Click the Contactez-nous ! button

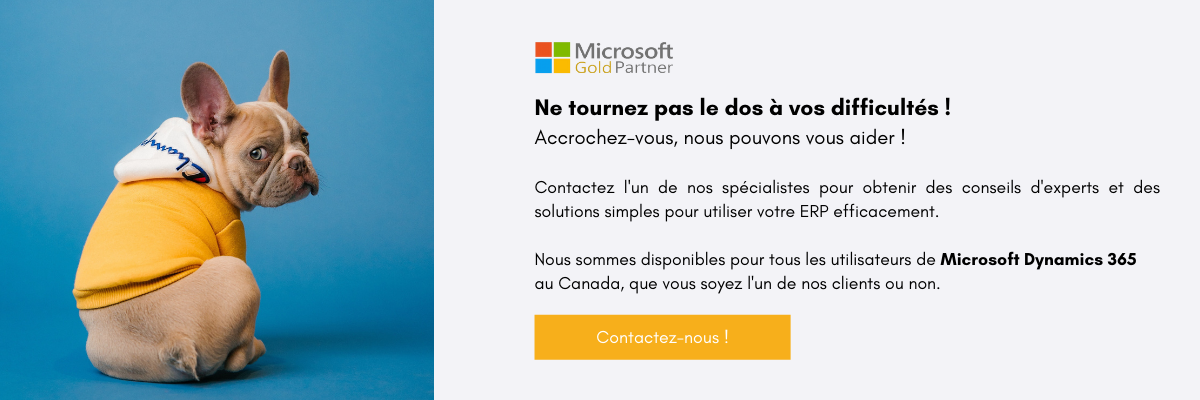point(662,337)
